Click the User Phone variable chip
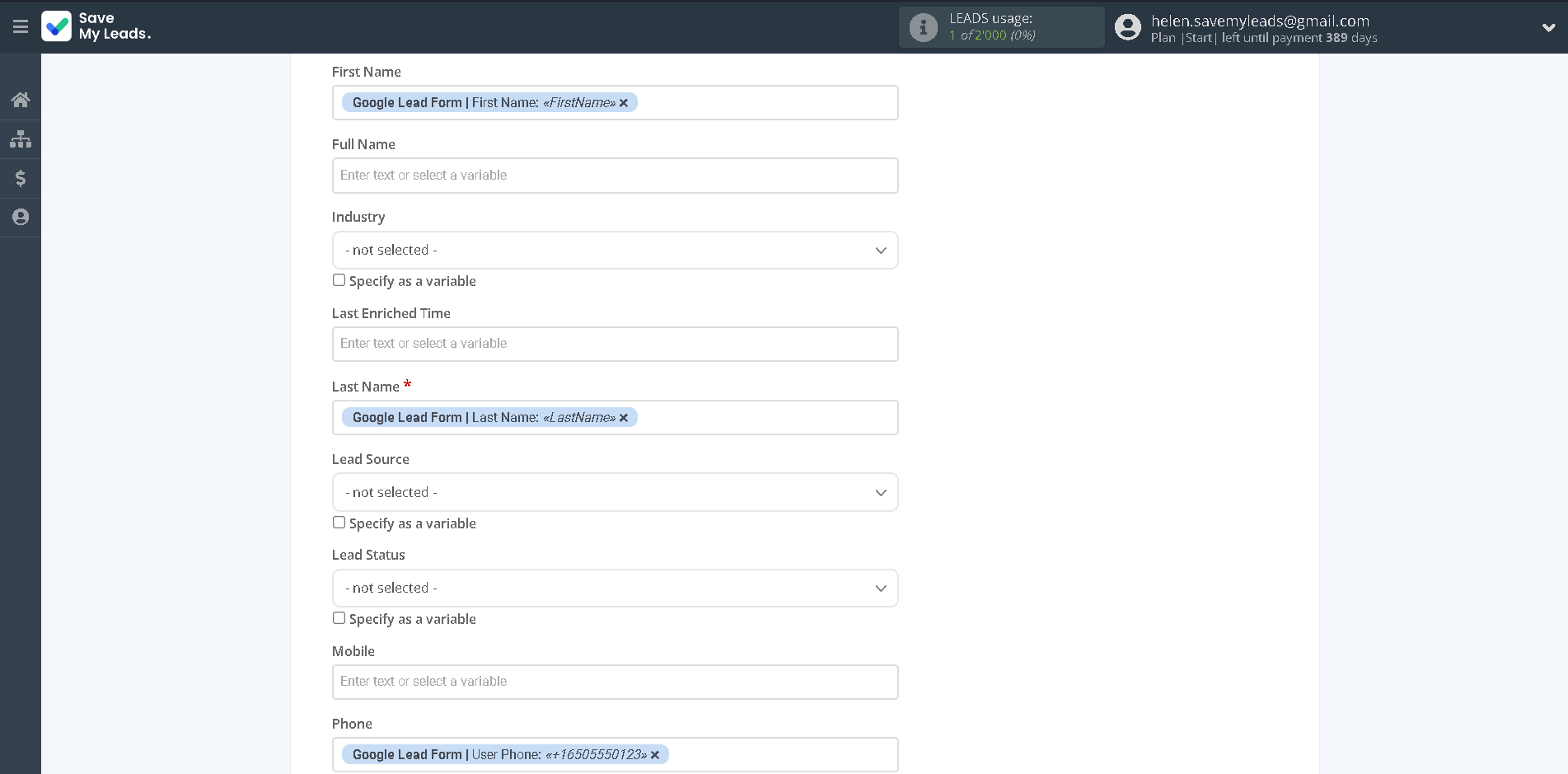 click(505, 754)
